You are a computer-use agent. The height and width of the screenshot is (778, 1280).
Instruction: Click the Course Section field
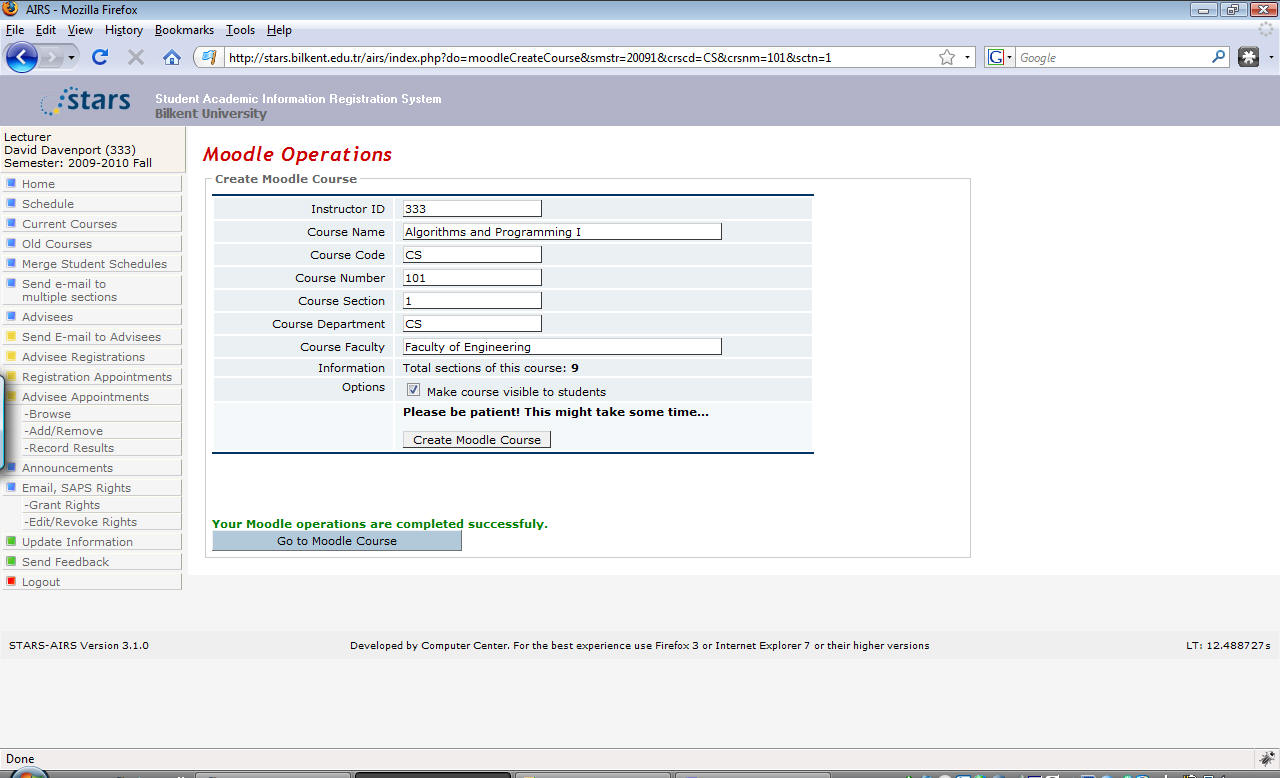472,301
